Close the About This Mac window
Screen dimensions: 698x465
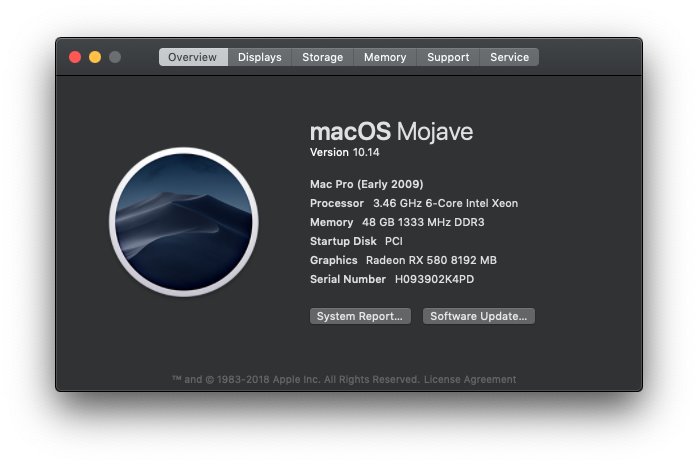click(75, 57)
